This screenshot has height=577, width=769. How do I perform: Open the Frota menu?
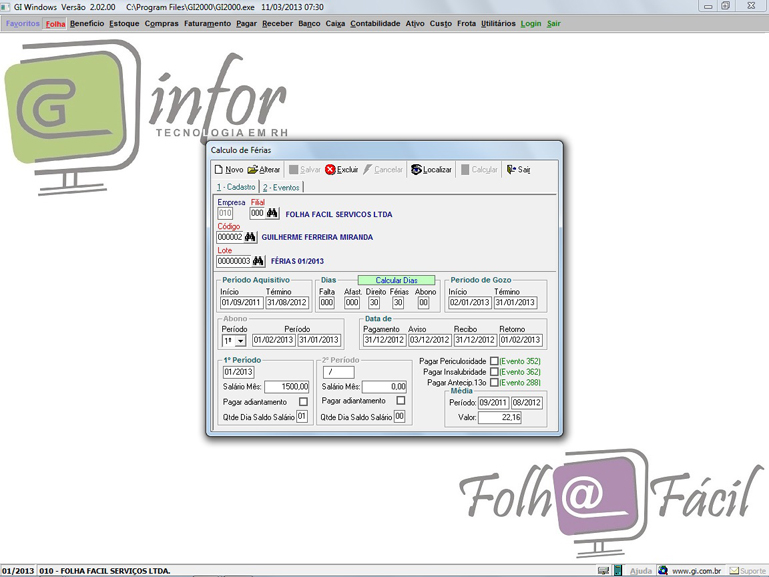point(466,24)
